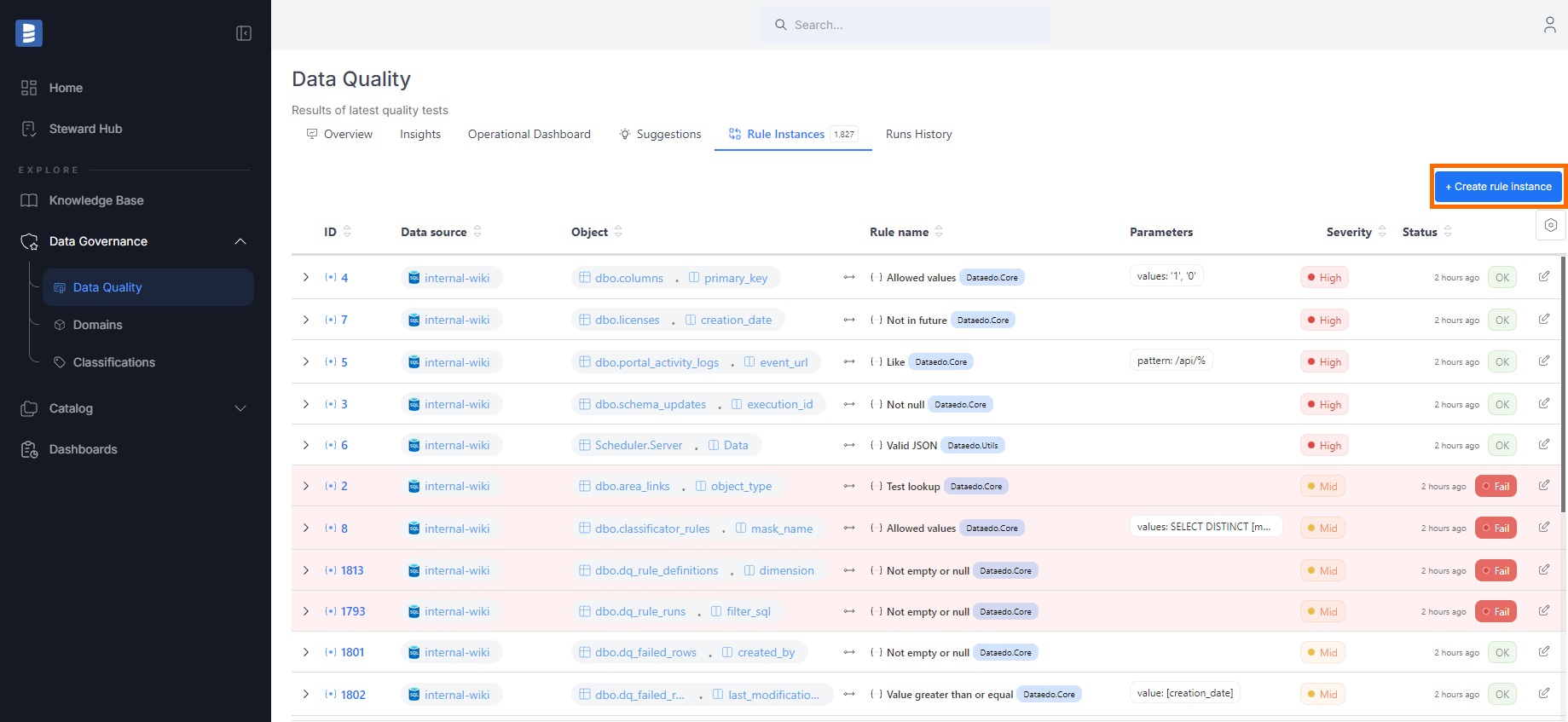Edit rule instance 6 via edit icon
The width and height of the screenshot is (1568, 722).
tap(1544, 444)
